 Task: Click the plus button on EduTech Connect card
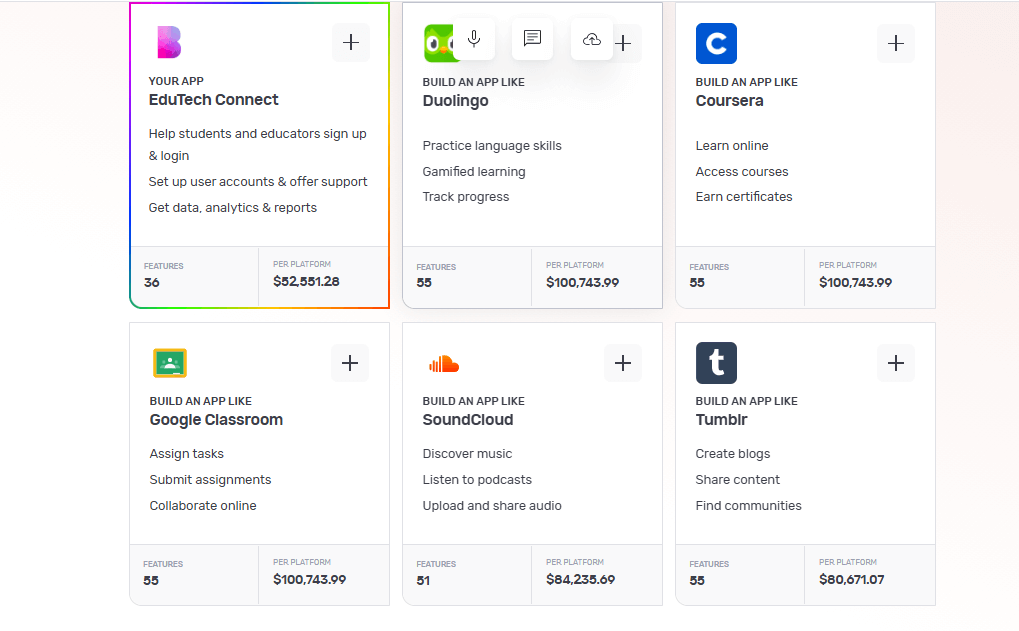(x=351, y=43)
